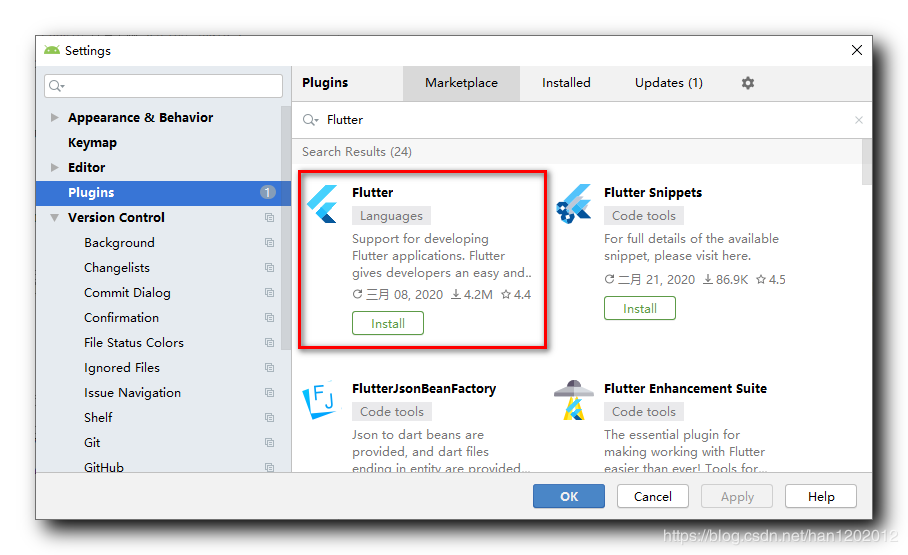Click the plugin search magnifier icon

pos(310,120)
